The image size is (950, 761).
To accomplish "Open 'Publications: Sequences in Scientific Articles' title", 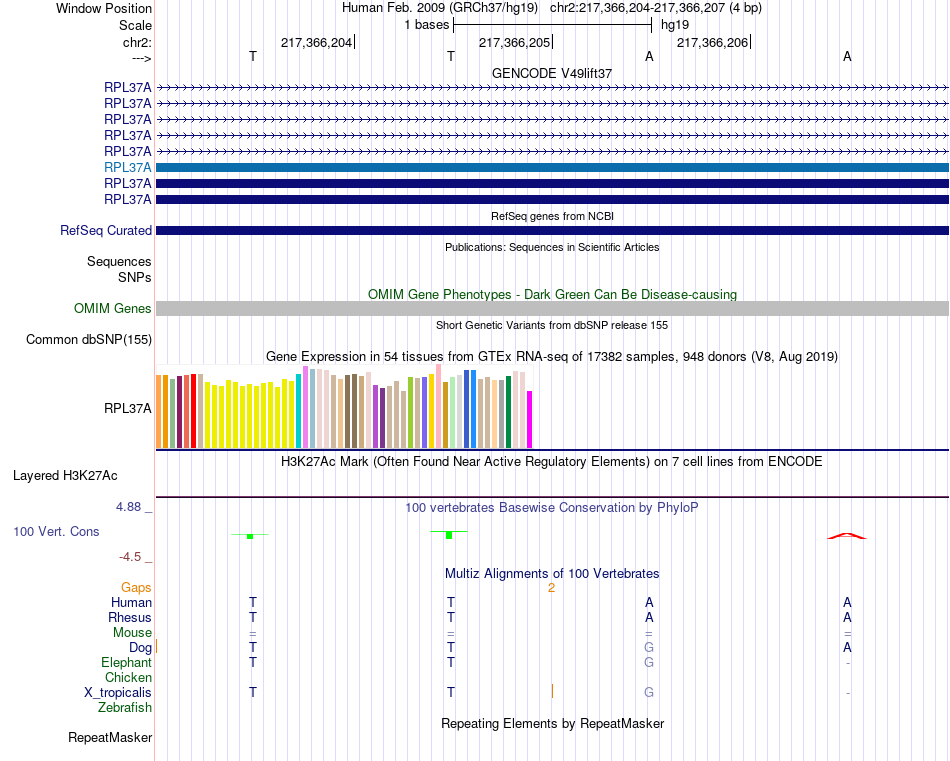I will (x=552, y=247).
